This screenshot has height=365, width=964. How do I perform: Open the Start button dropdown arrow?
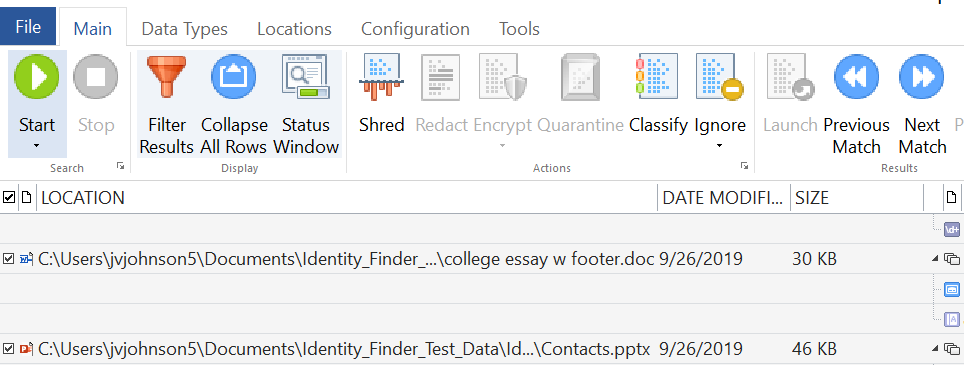tap(36, 146)
